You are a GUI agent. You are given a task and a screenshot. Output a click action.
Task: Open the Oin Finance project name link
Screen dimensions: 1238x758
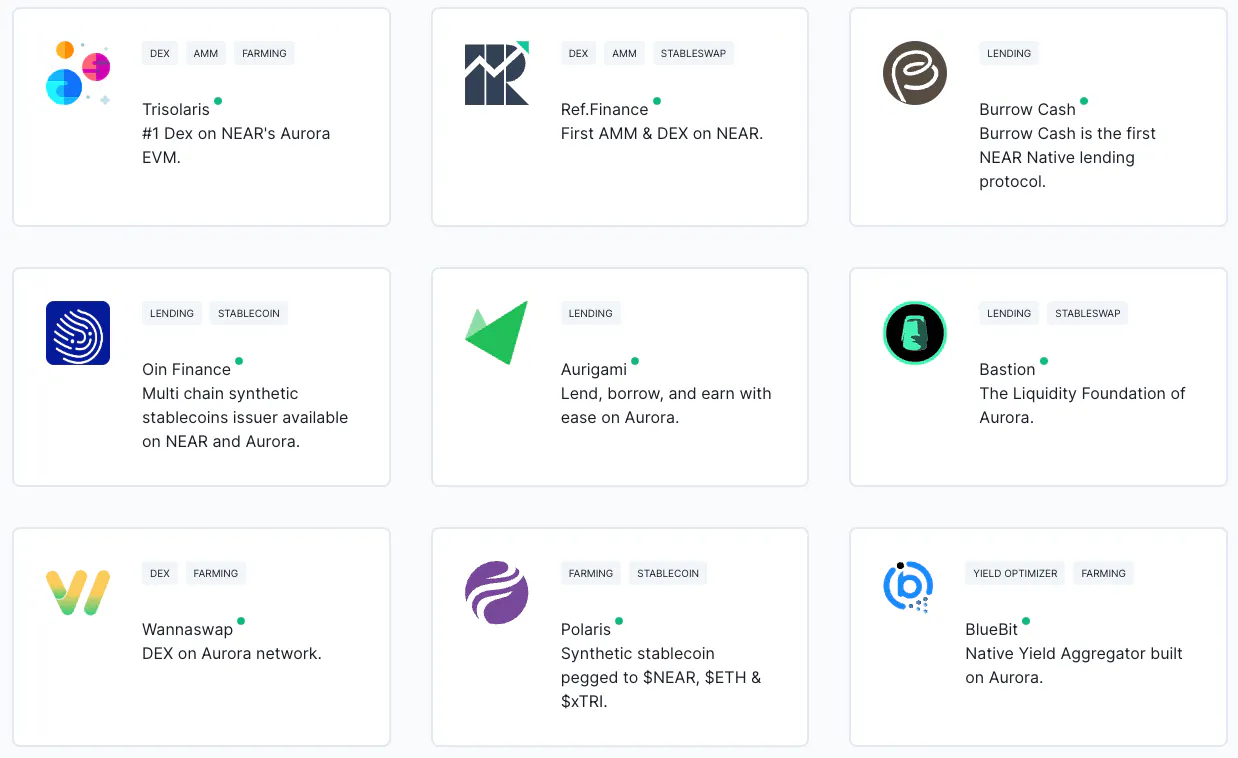click(x=186, y=370)
